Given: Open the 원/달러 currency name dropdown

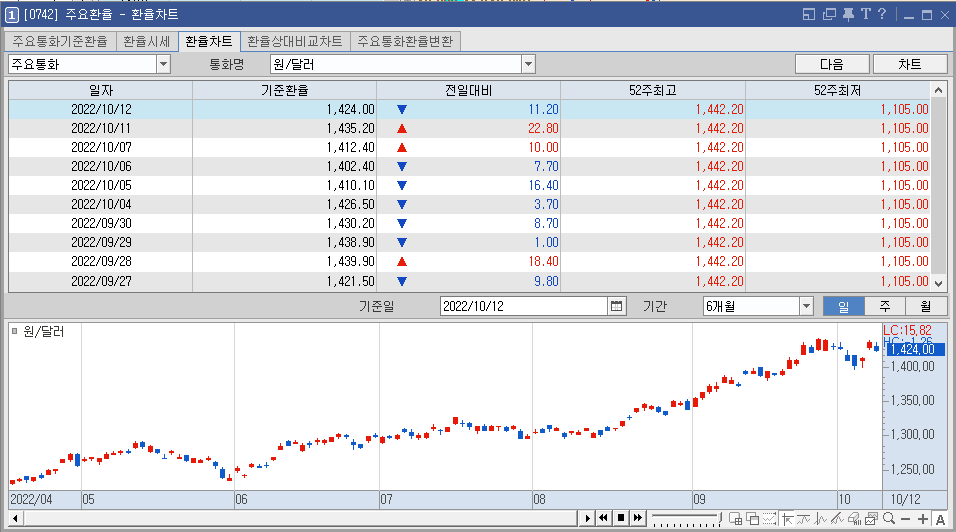Looking at the screenshot, I should pos(529,64).
